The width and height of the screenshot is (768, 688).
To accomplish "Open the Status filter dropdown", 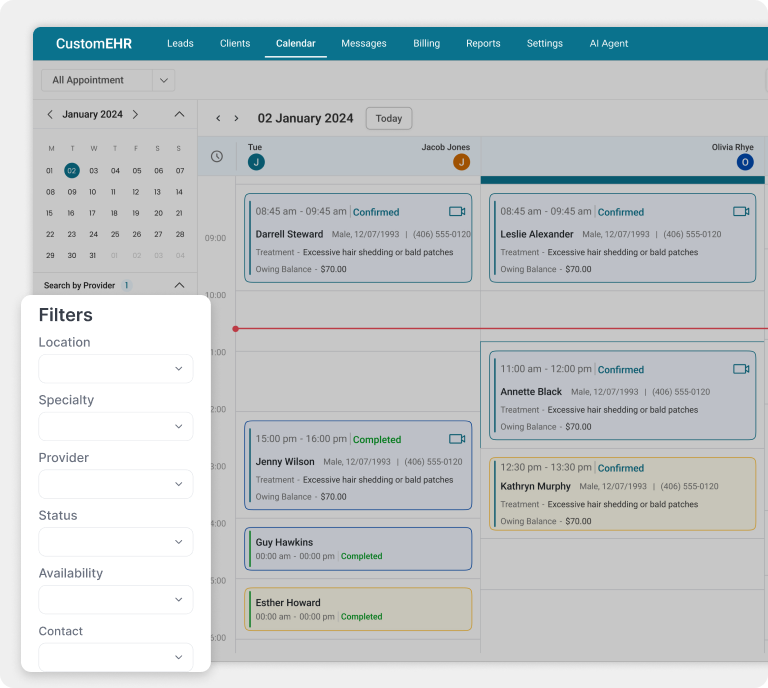I will tap(116, 542).
